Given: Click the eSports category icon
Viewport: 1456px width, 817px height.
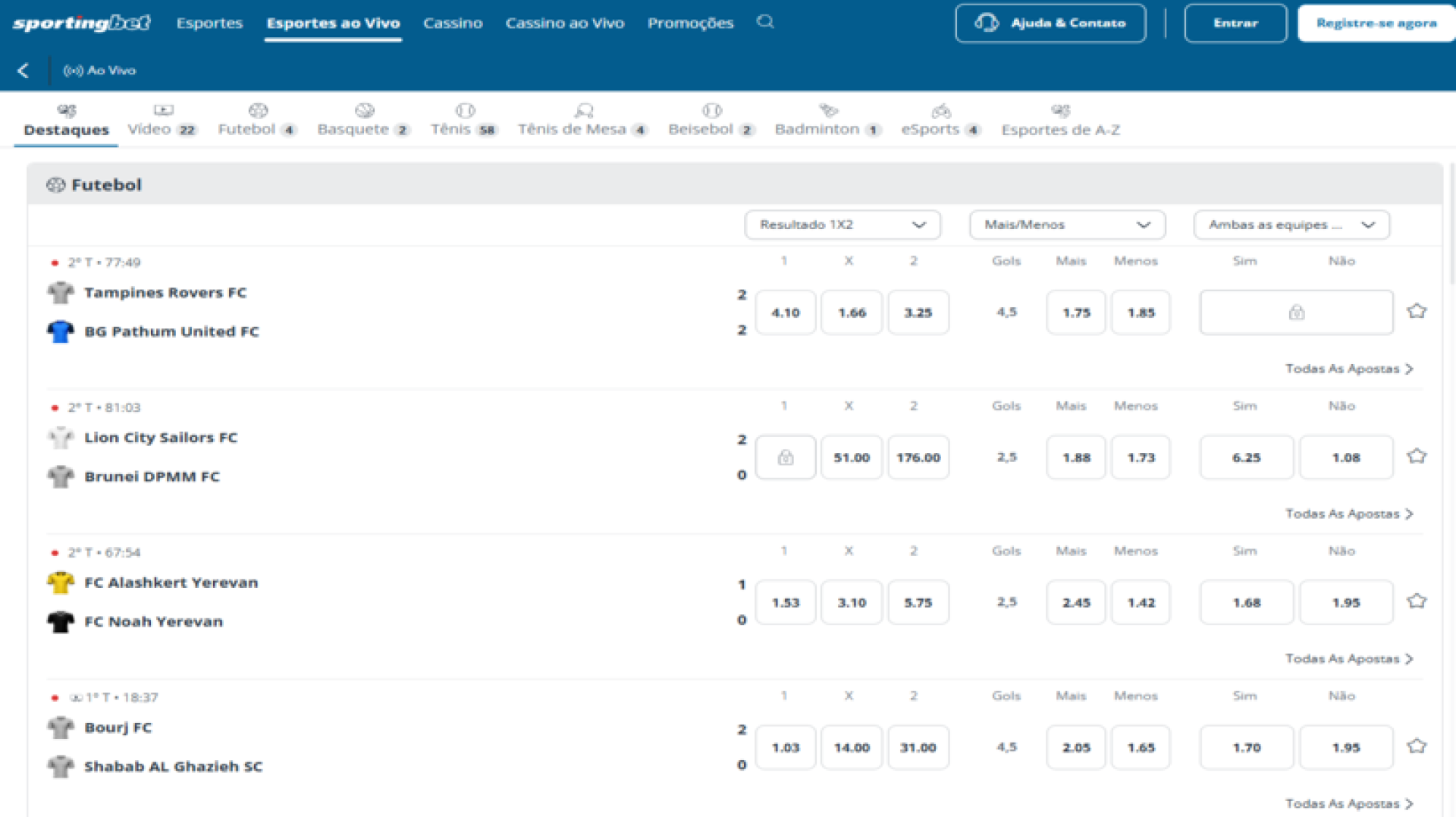Looking at the screenshot, I should tap(940, 111).
